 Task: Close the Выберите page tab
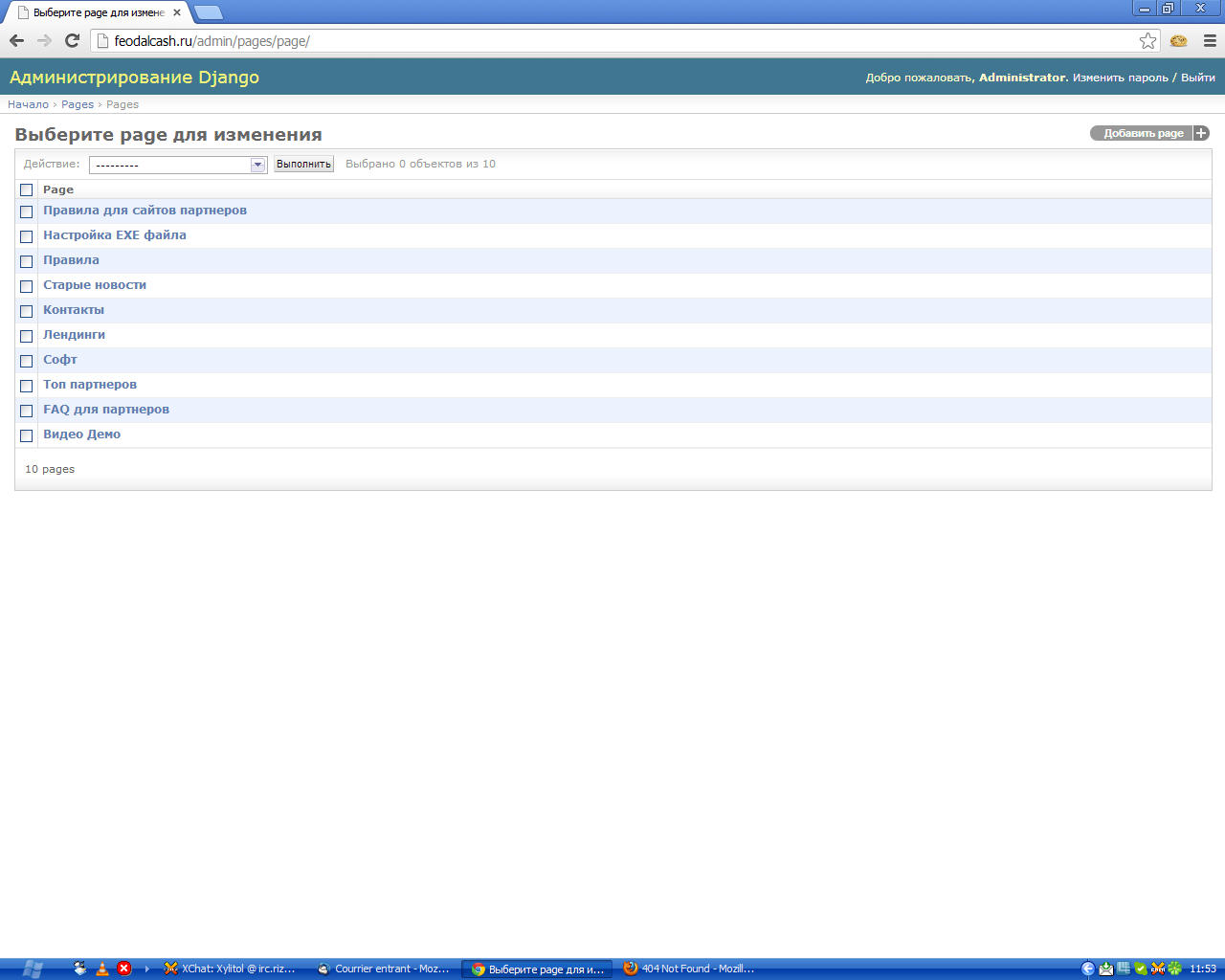coord(177,12)
